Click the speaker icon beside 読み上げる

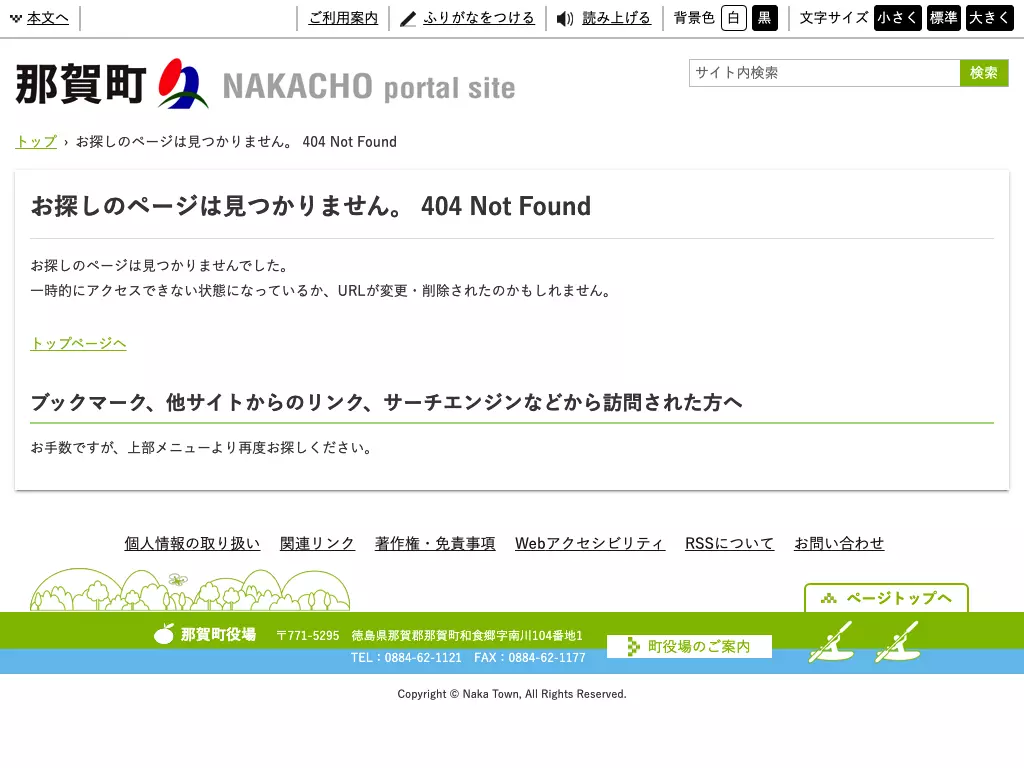click(564, 19)
